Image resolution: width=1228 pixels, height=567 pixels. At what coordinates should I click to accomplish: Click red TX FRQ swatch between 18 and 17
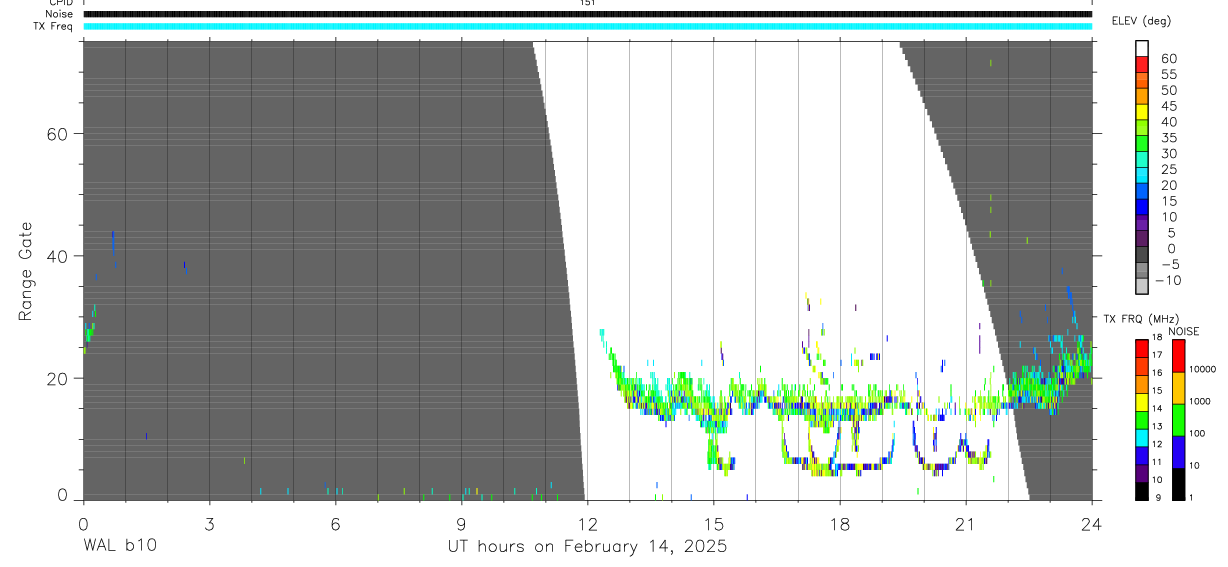point(1141,347)
